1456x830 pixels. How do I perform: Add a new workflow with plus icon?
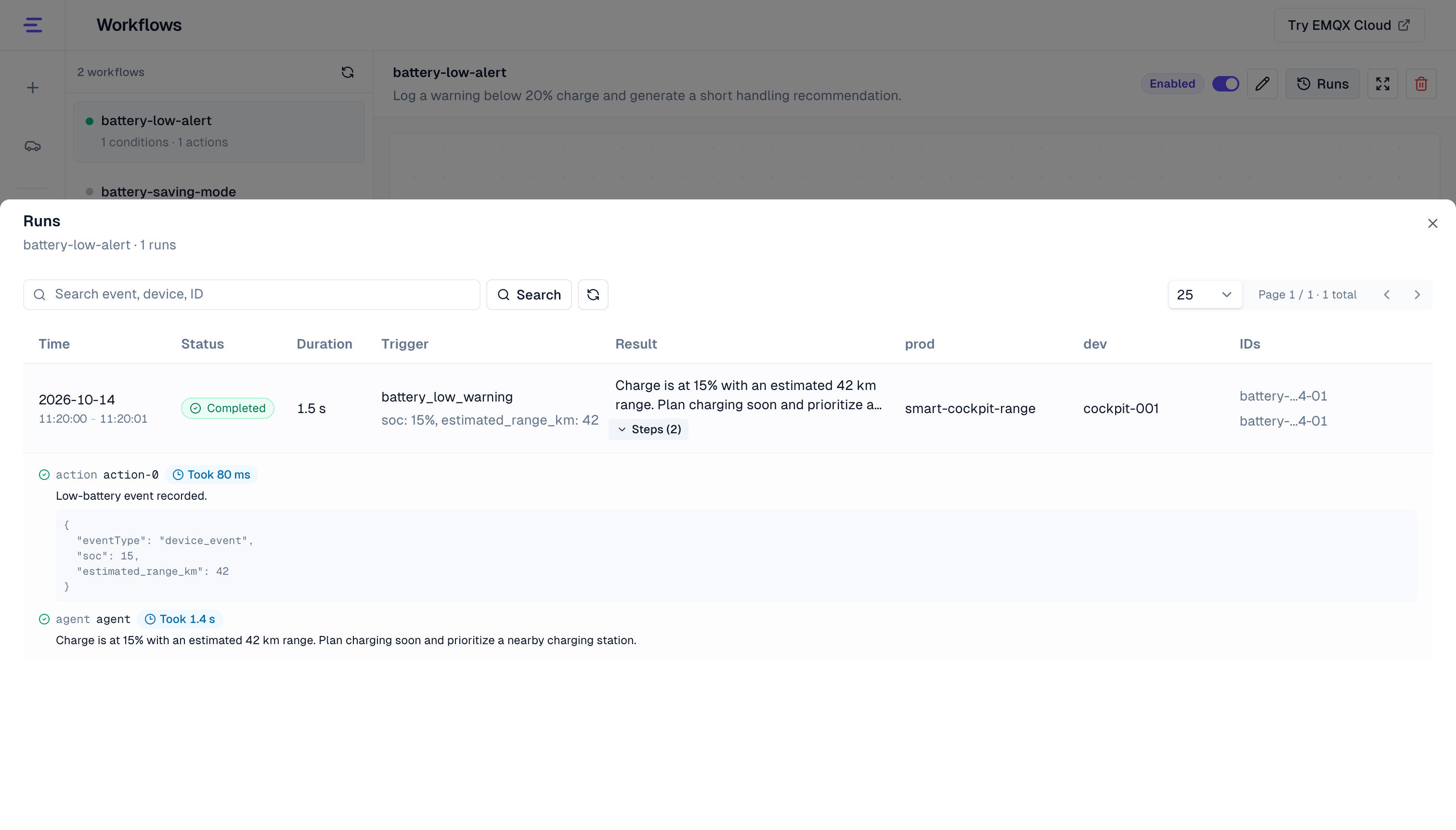(32, 88)
